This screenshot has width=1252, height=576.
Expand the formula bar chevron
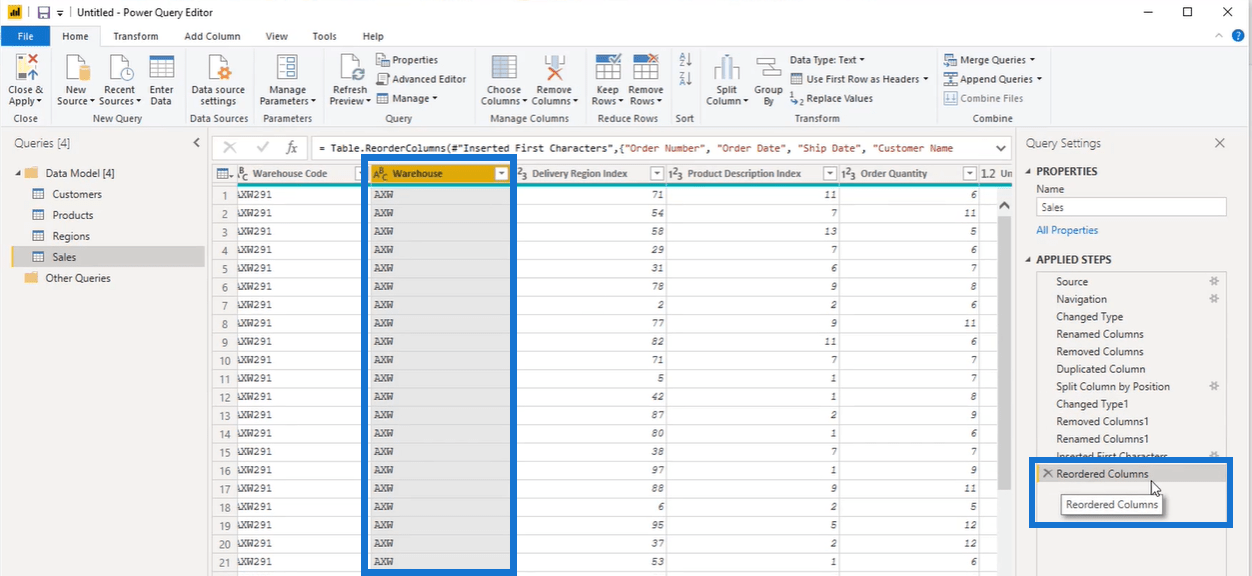click(1003, 147)
